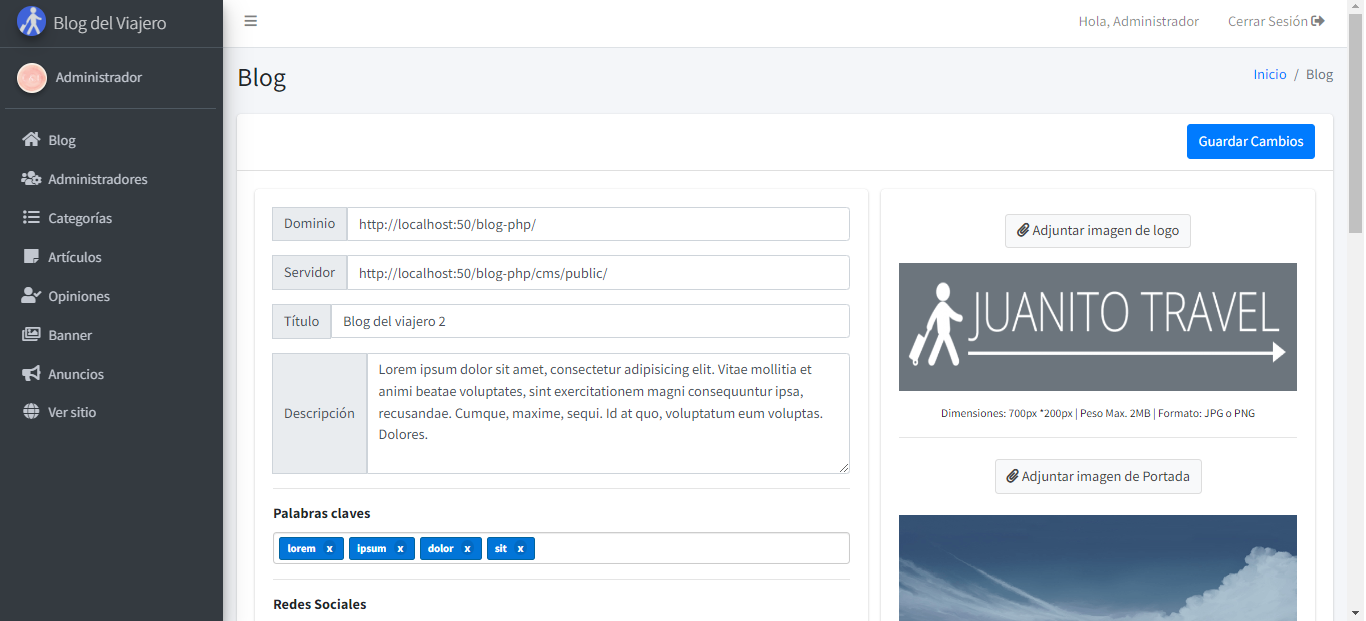Open Opiniones via its user-check icon
This screenshot has height=621, width=1366.
coord(31,296)
